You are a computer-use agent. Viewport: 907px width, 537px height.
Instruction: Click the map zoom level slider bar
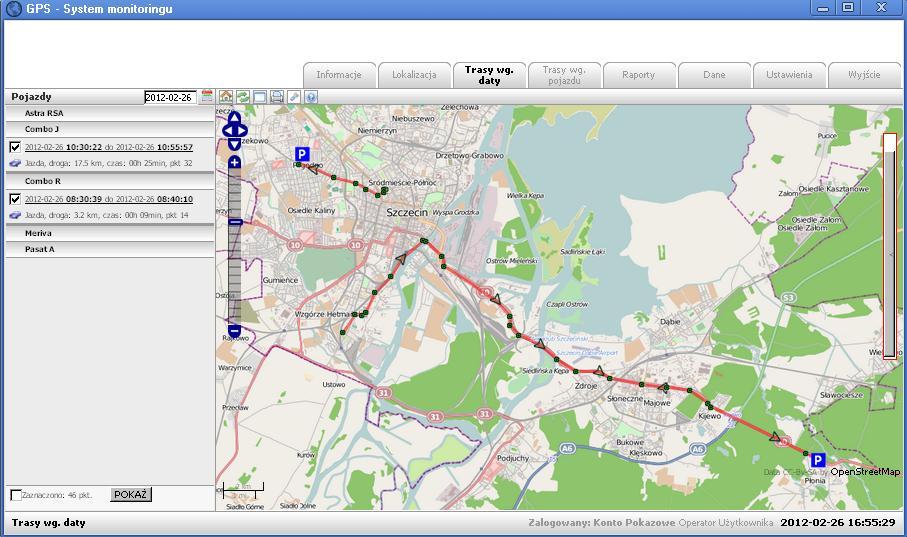click(234, 247)
